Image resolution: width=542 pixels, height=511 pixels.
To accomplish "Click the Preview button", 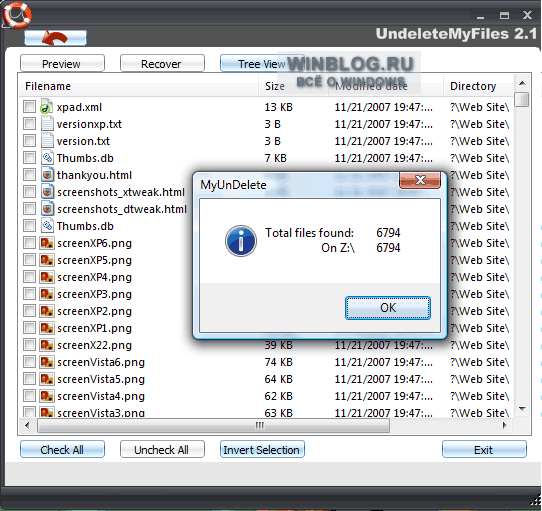I will click(x=62, y=63).
